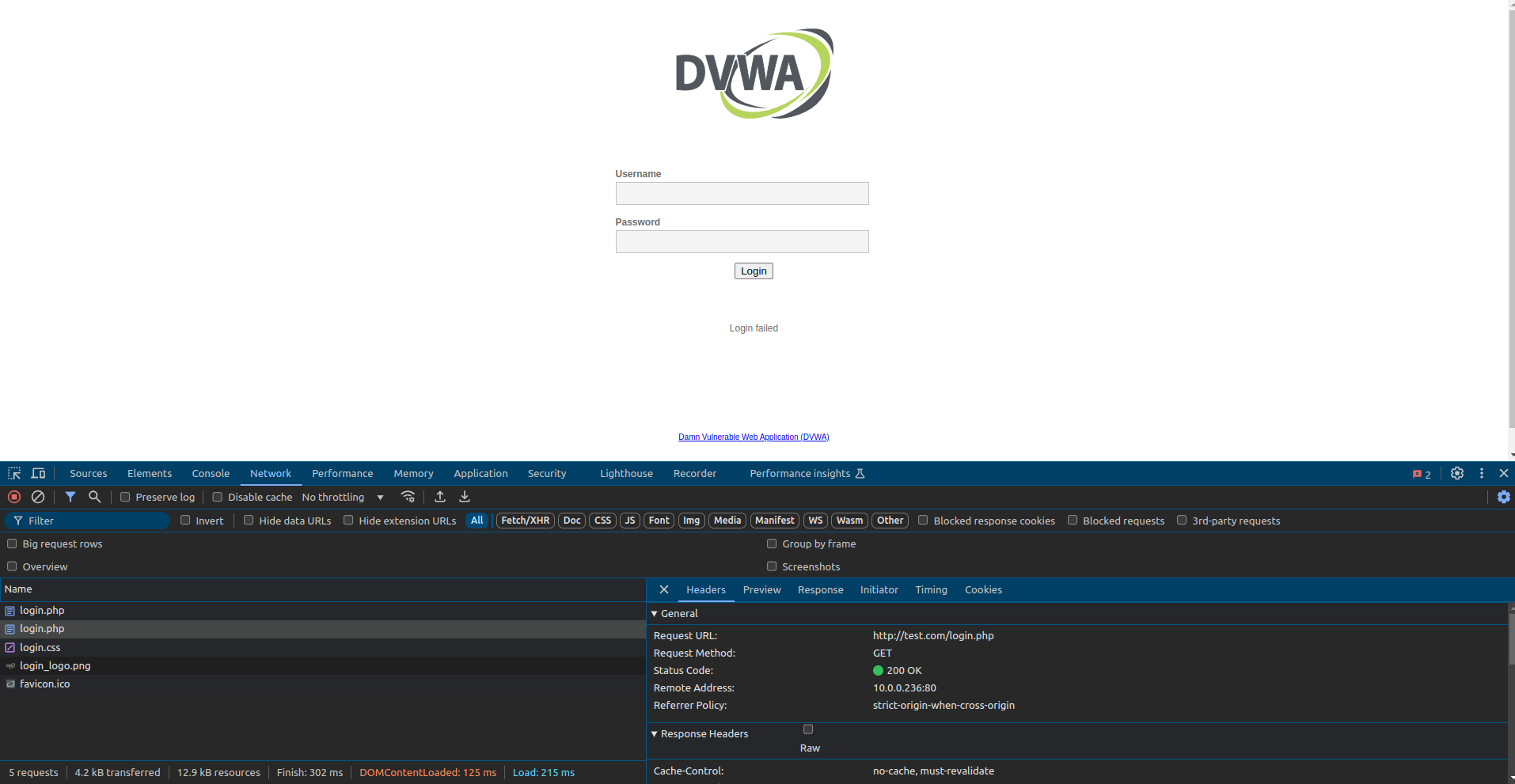Click the issues counter flag icon
Image resolution: width=1515 pixels, height=784 pixels.
coord(1422,474)
